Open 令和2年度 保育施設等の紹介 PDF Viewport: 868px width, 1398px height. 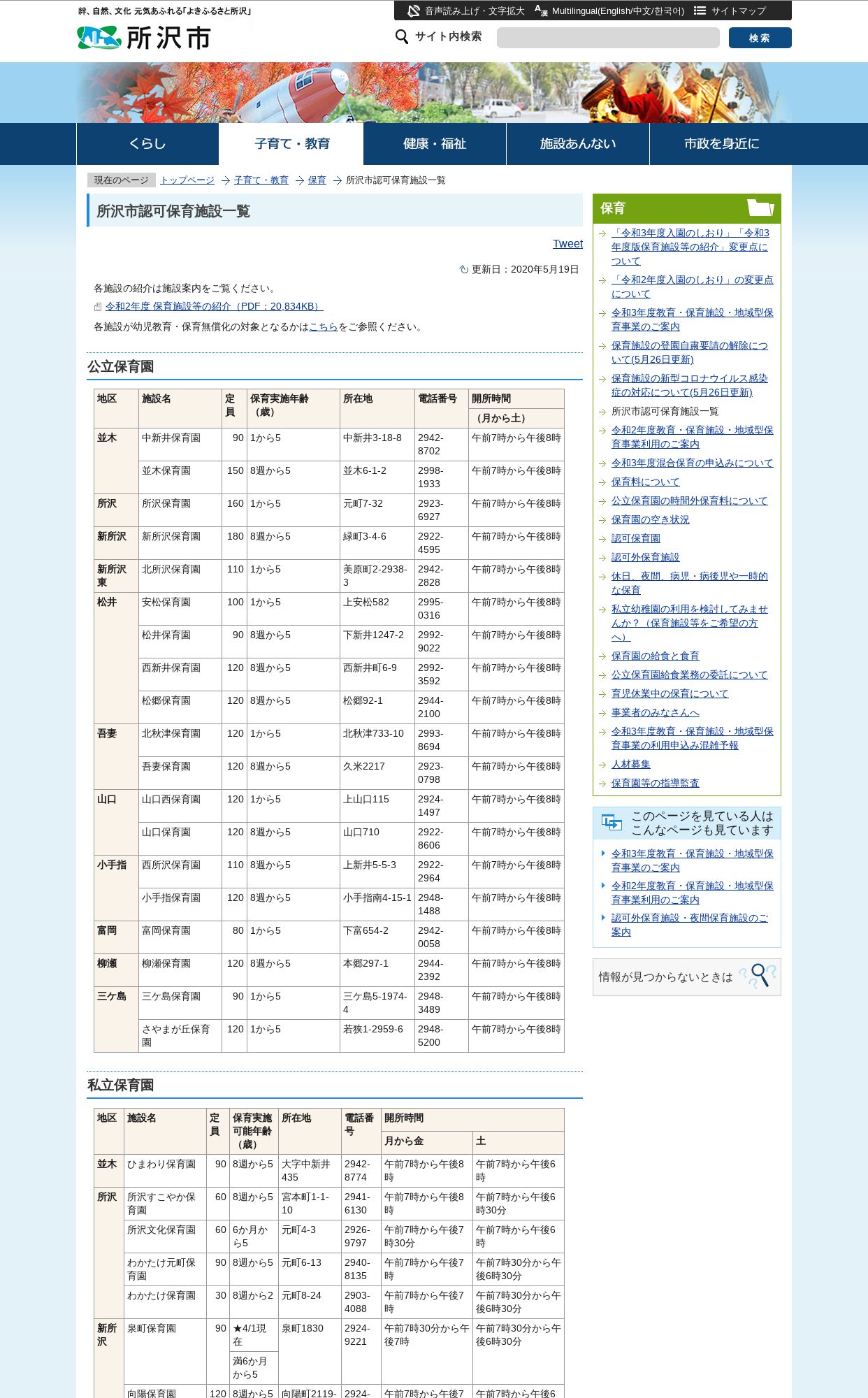click(x=215, y=307)
